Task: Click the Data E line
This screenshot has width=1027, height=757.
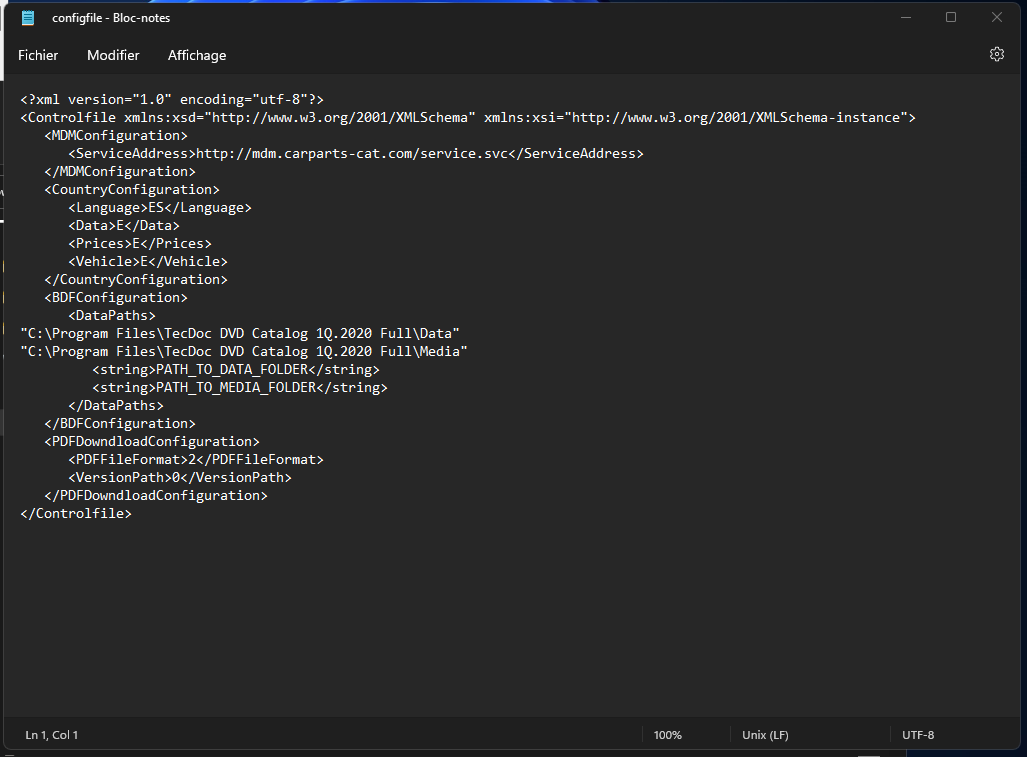Action: tap(124, 226)
